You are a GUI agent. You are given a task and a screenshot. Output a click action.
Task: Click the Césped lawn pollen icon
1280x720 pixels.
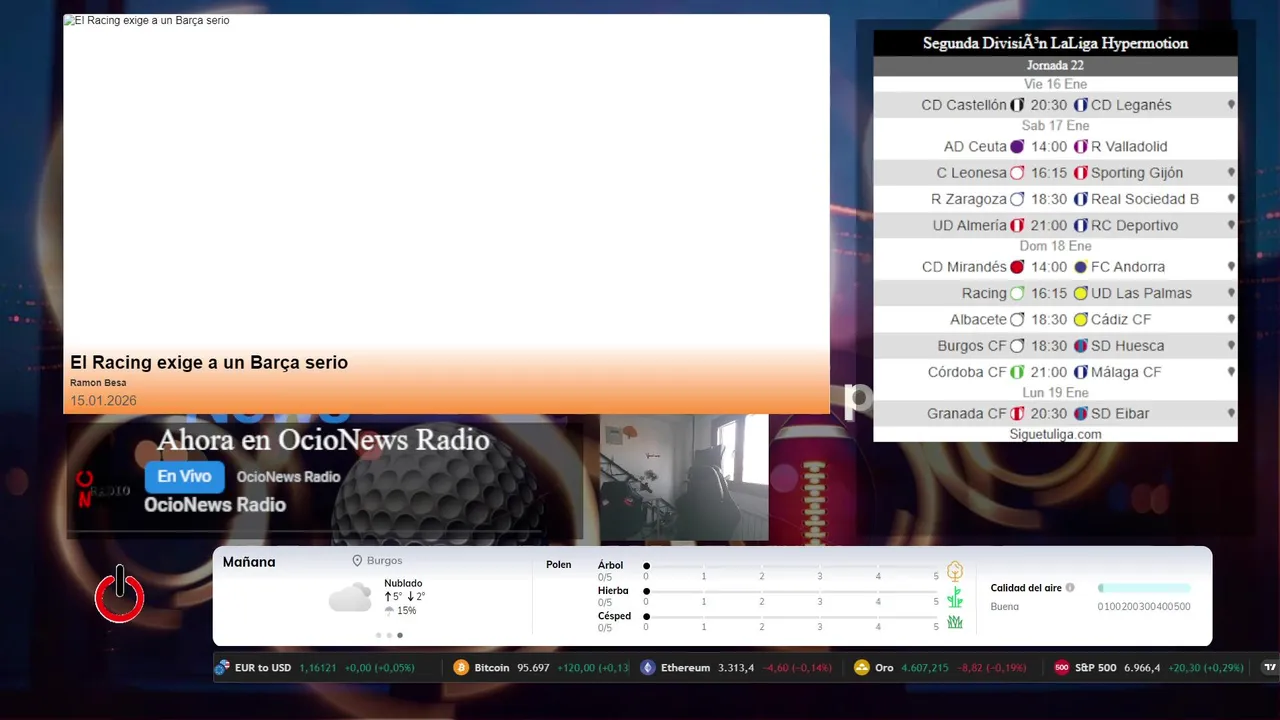click(x=955, y=622)
